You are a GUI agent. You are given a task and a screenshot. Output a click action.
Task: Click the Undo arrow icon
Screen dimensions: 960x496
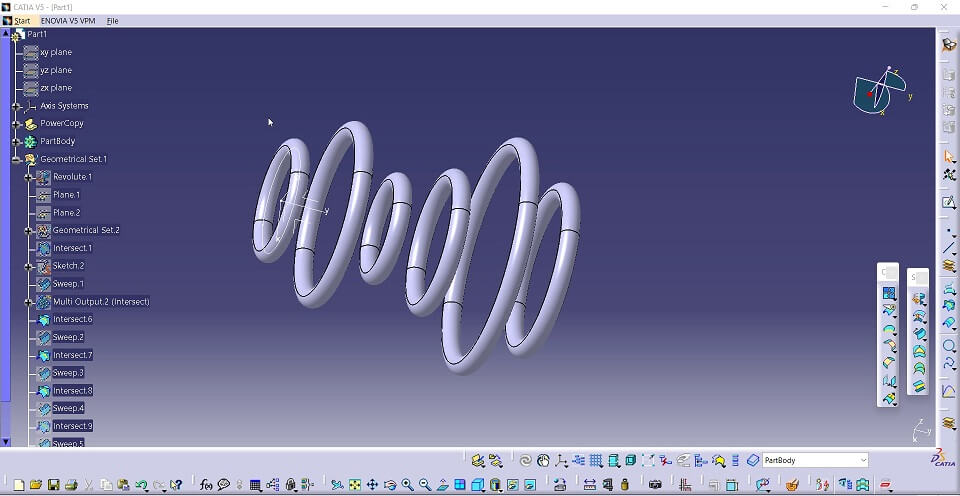click(141, 485)
